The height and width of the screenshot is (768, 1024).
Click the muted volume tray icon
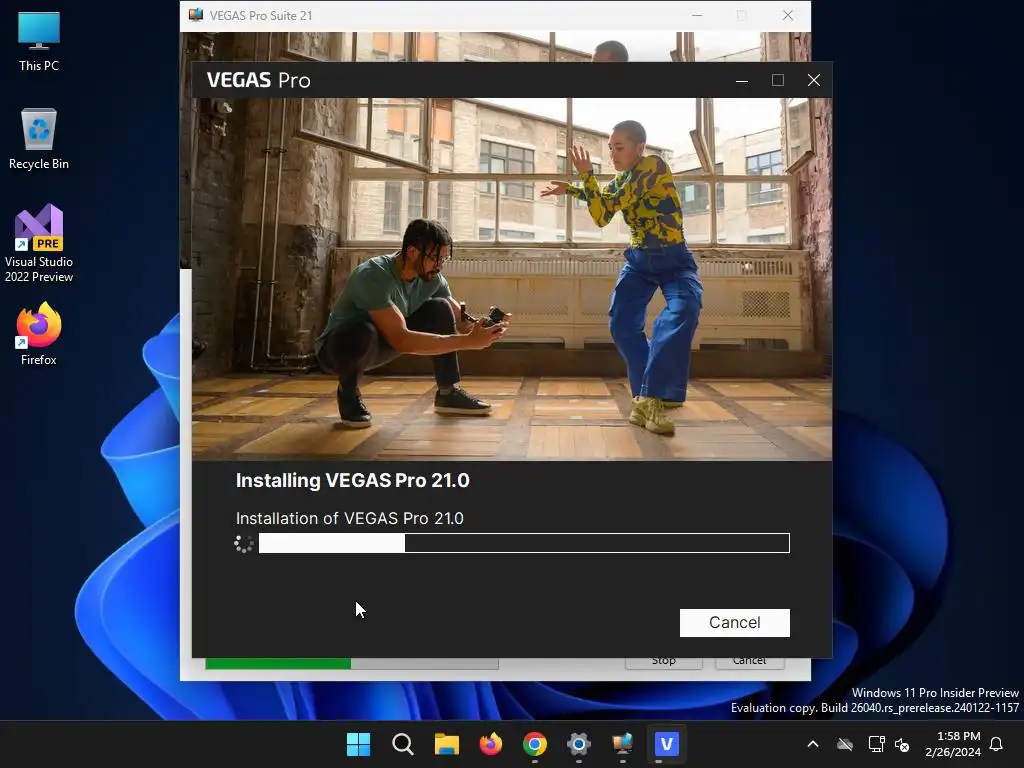point(903,744)
